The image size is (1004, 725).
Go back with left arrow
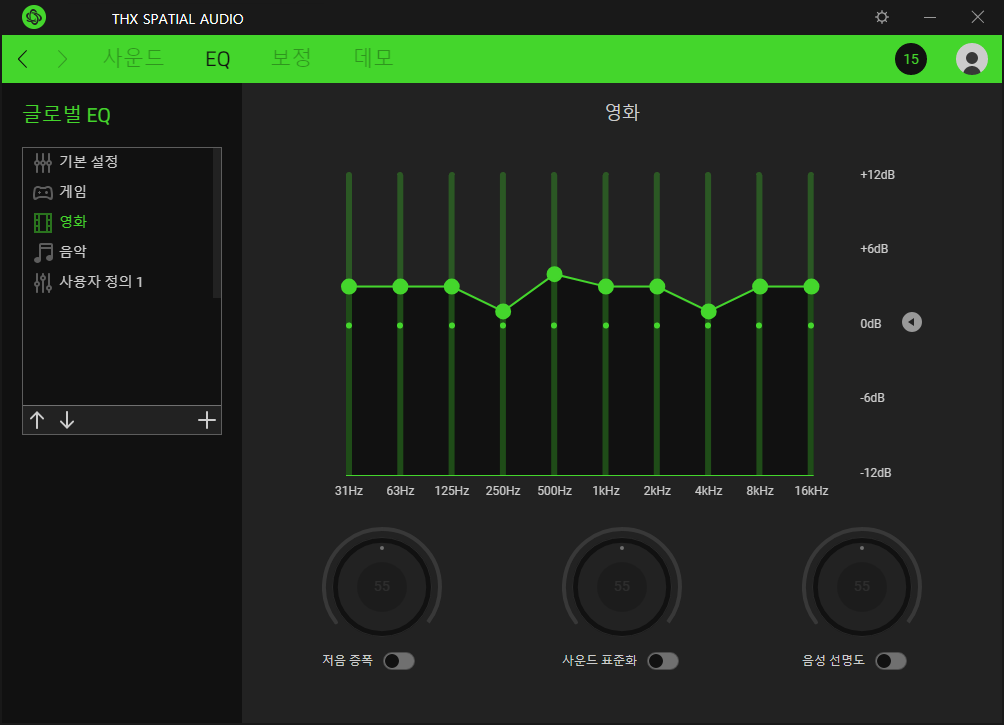pos(23,59)
